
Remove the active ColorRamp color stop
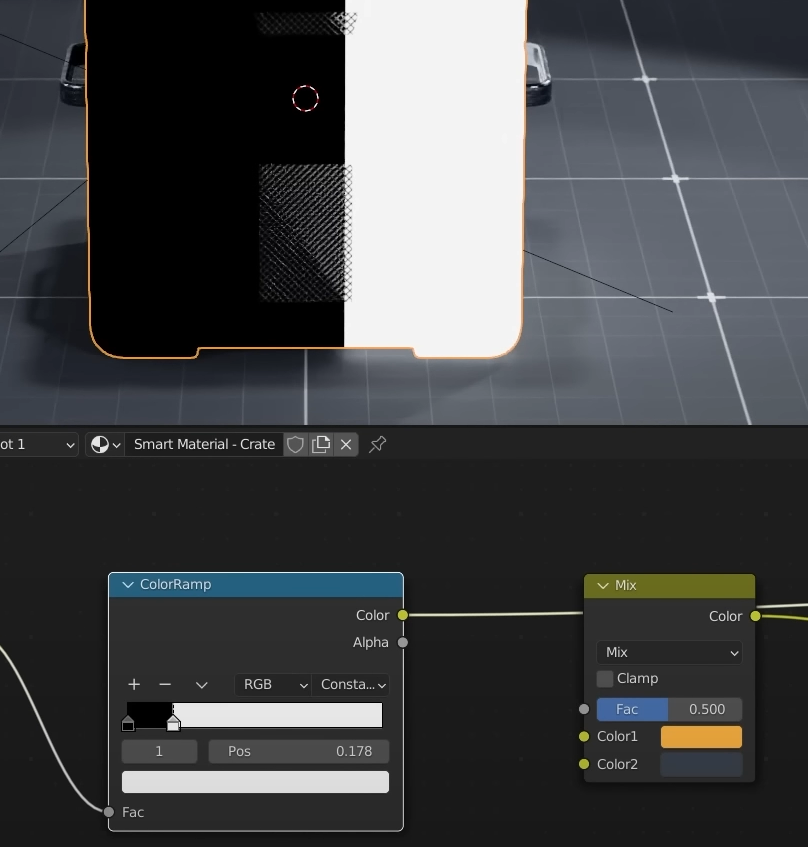tap(165, 684)
